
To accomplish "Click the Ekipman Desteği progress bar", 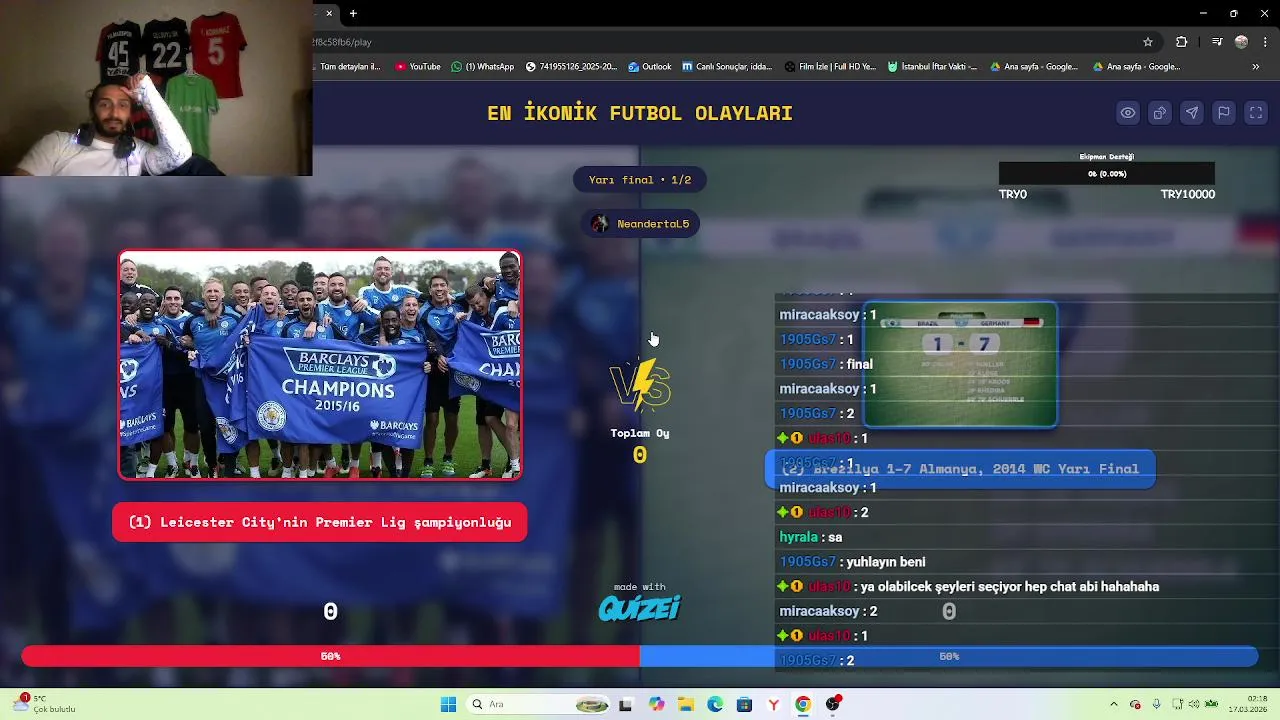I will point(1107,174).
